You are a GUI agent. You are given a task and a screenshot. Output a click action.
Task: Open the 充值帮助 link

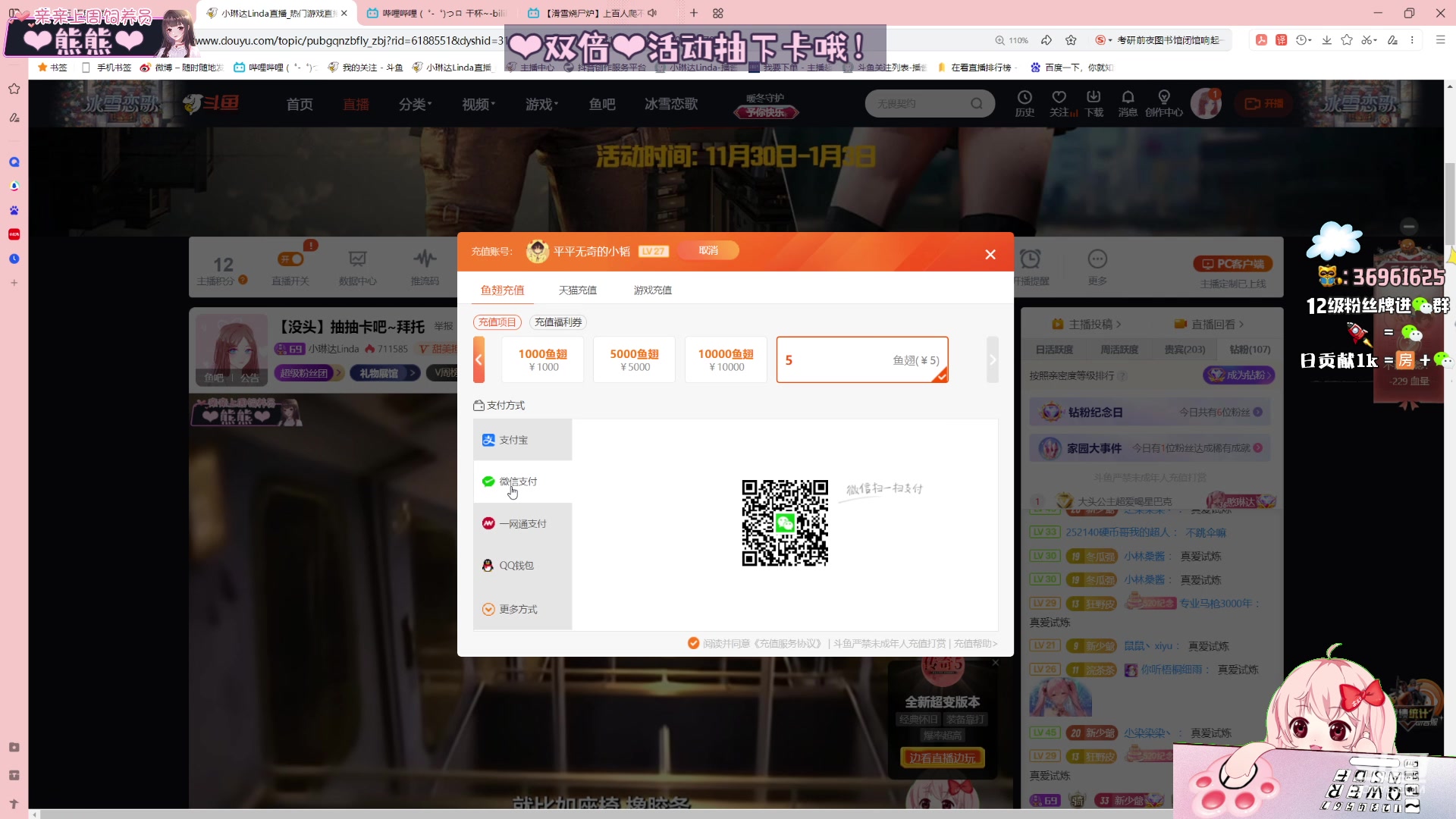975,643
